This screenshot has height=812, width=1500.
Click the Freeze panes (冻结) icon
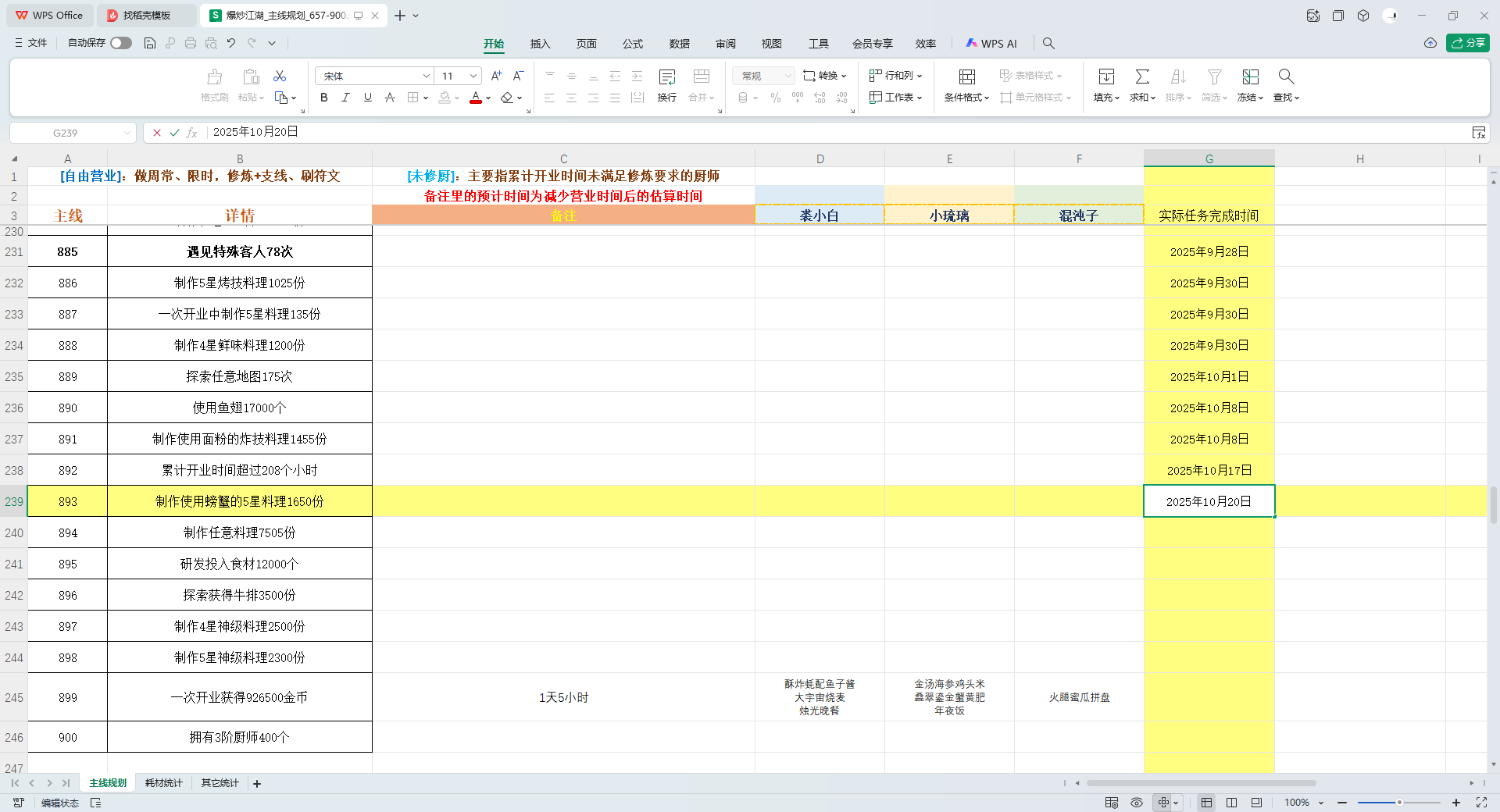pyautogui.click(x=1250, y=77)
